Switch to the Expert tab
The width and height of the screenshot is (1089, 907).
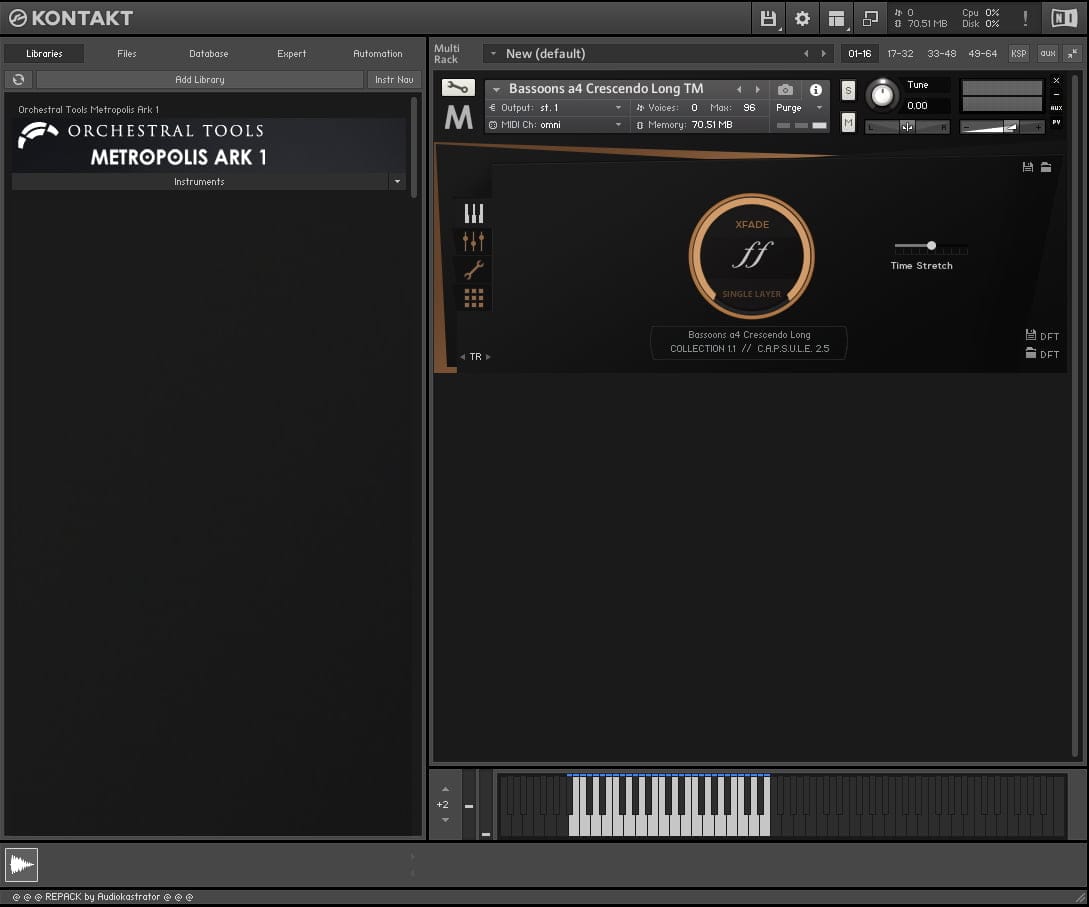(291, 53)
